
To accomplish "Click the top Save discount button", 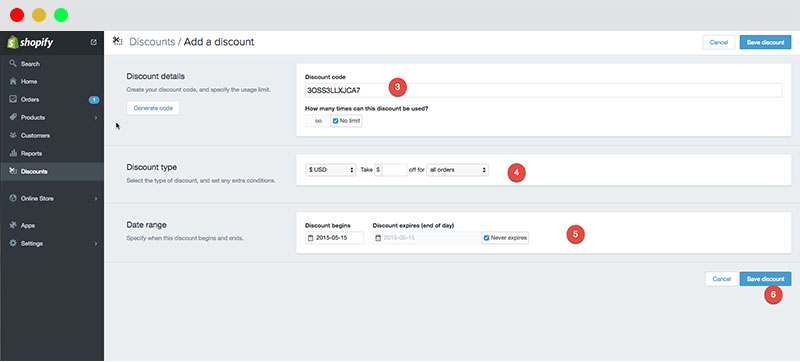I will [x=765, y=42].
